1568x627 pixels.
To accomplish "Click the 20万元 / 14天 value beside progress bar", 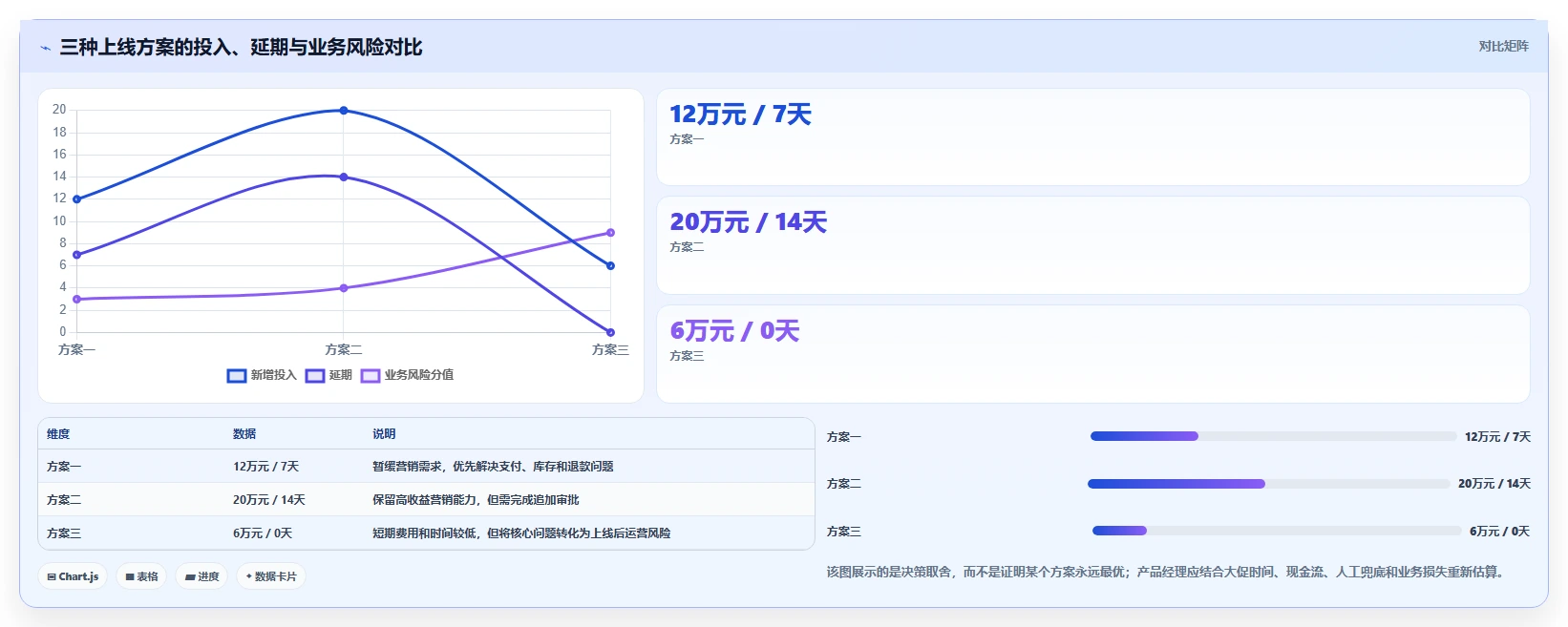I will (1494, 484).
